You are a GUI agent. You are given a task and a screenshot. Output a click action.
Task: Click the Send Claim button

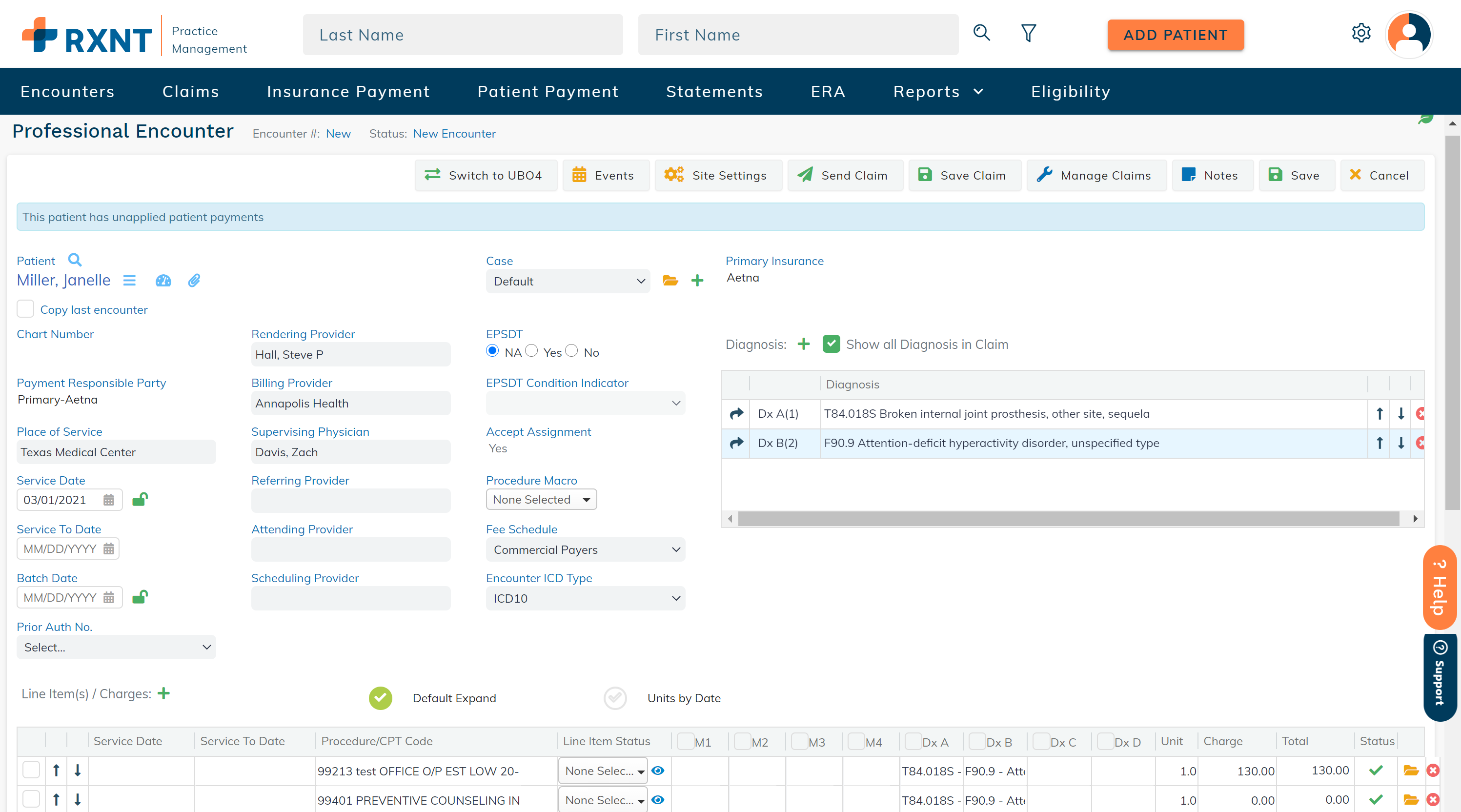[x=845, y=175]
